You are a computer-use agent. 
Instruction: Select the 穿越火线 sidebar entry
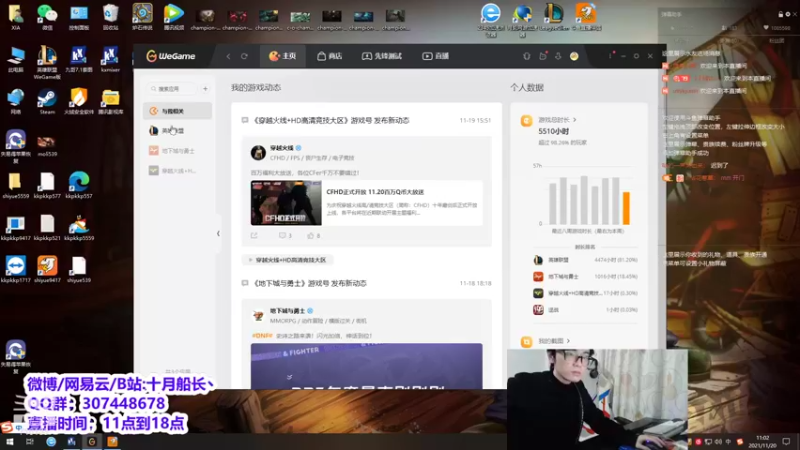point(178,171)
